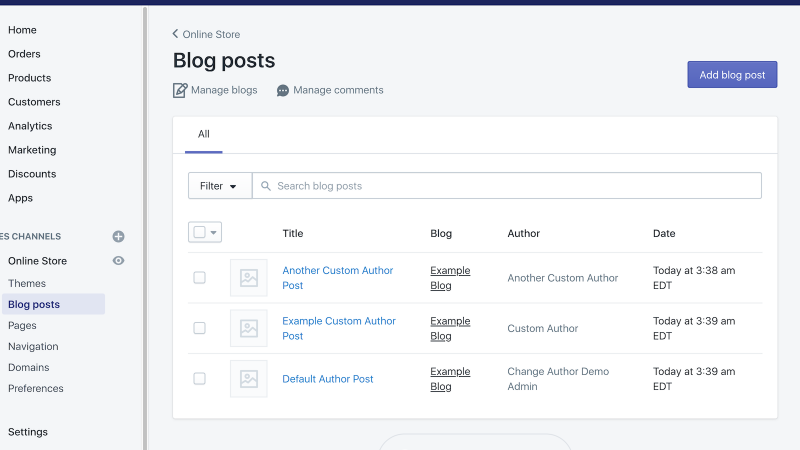The image size is (800, 450).
Task: Click the 'Blog posts' page heading
Action: point(224,61)
